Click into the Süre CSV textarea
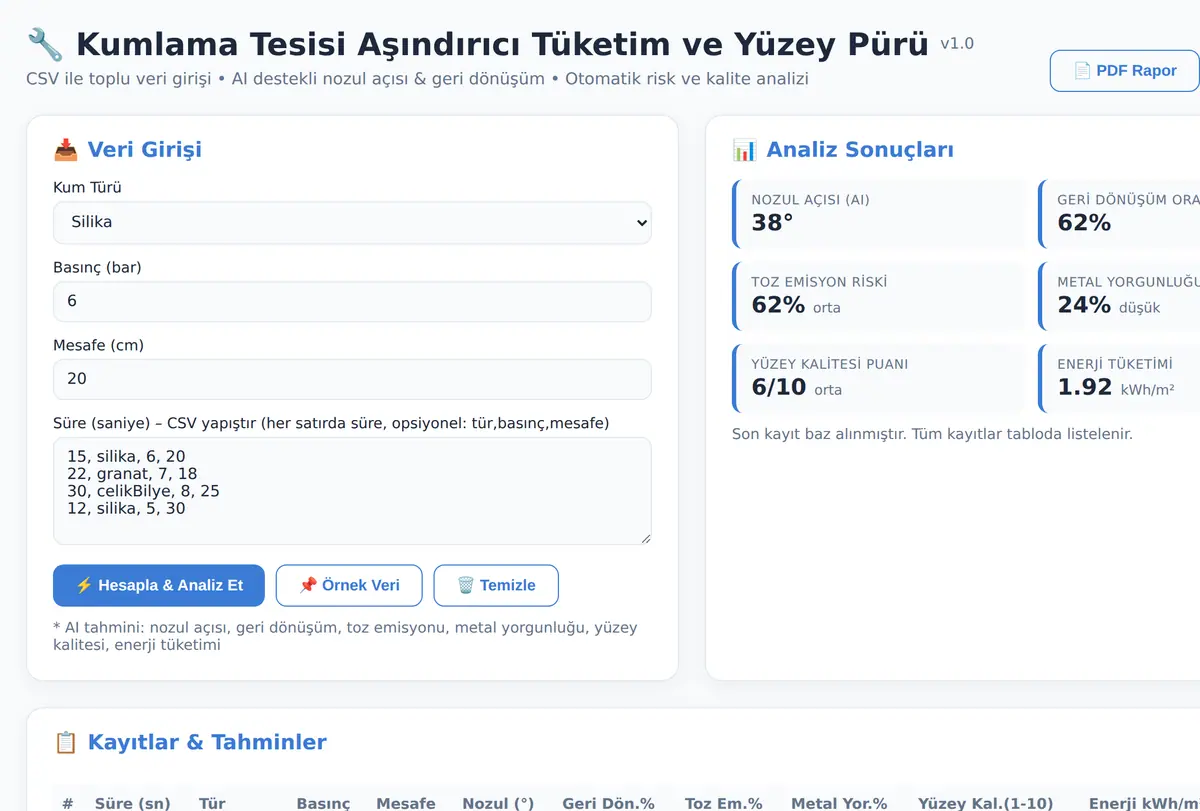Screen dimensions: 1200x811 (x=352, y=491)
